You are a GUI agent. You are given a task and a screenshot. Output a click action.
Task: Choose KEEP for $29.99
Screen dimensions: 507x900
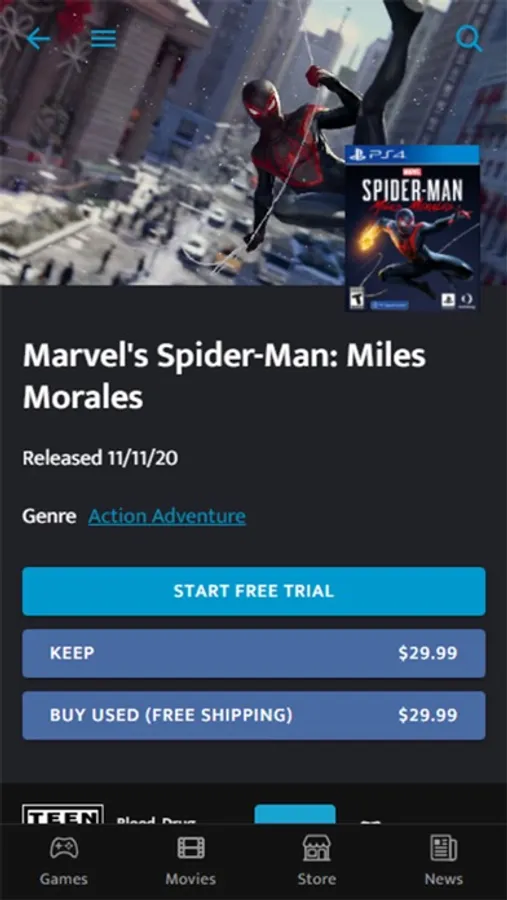254,653
